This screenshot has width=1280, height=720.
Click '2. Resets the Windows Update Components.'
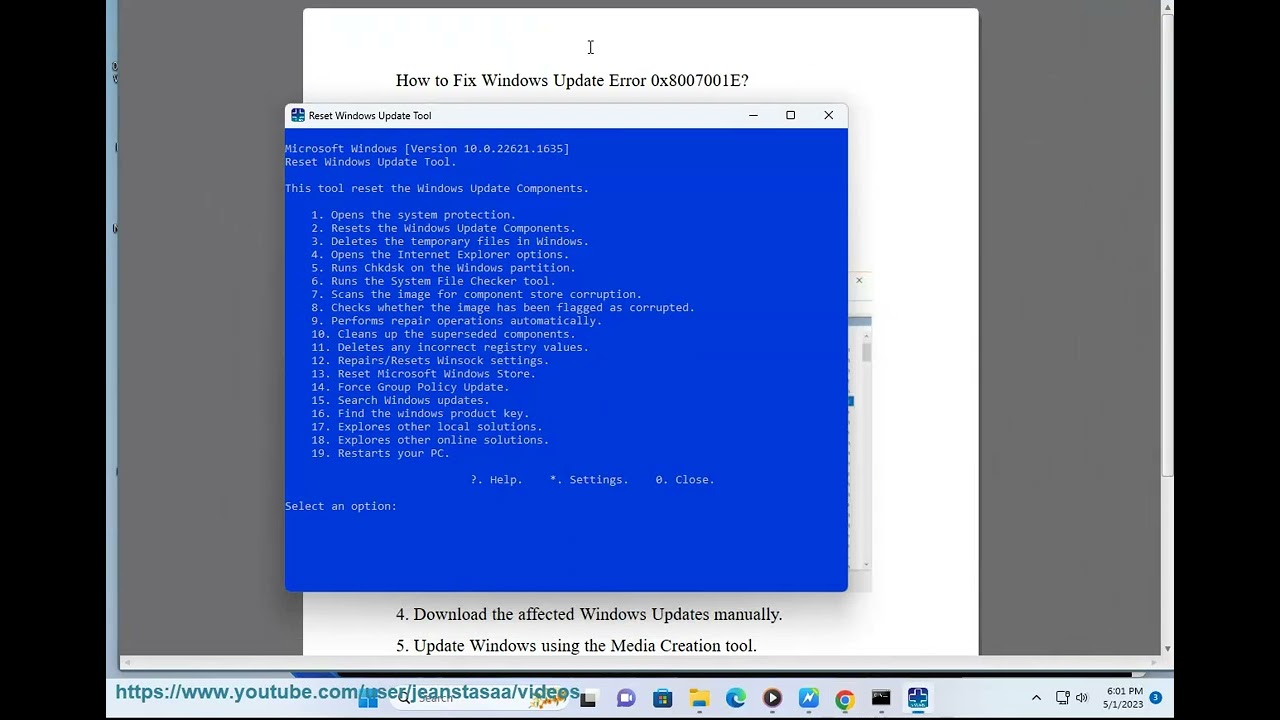pyautogui.click(x=443, y=228)
